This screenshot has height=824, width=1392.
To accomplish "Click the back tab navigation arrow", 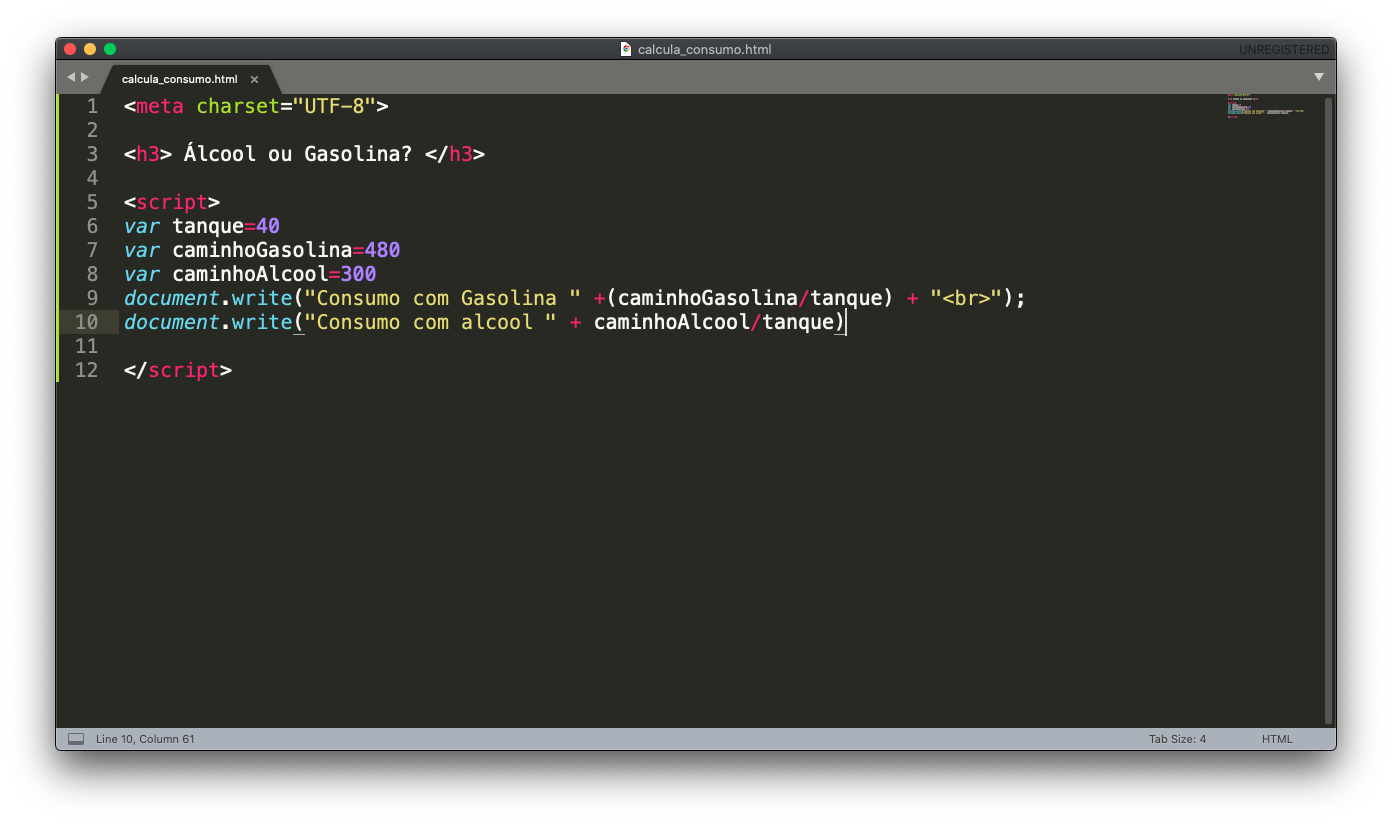I will pyautogui.click(x=71, y=77).
